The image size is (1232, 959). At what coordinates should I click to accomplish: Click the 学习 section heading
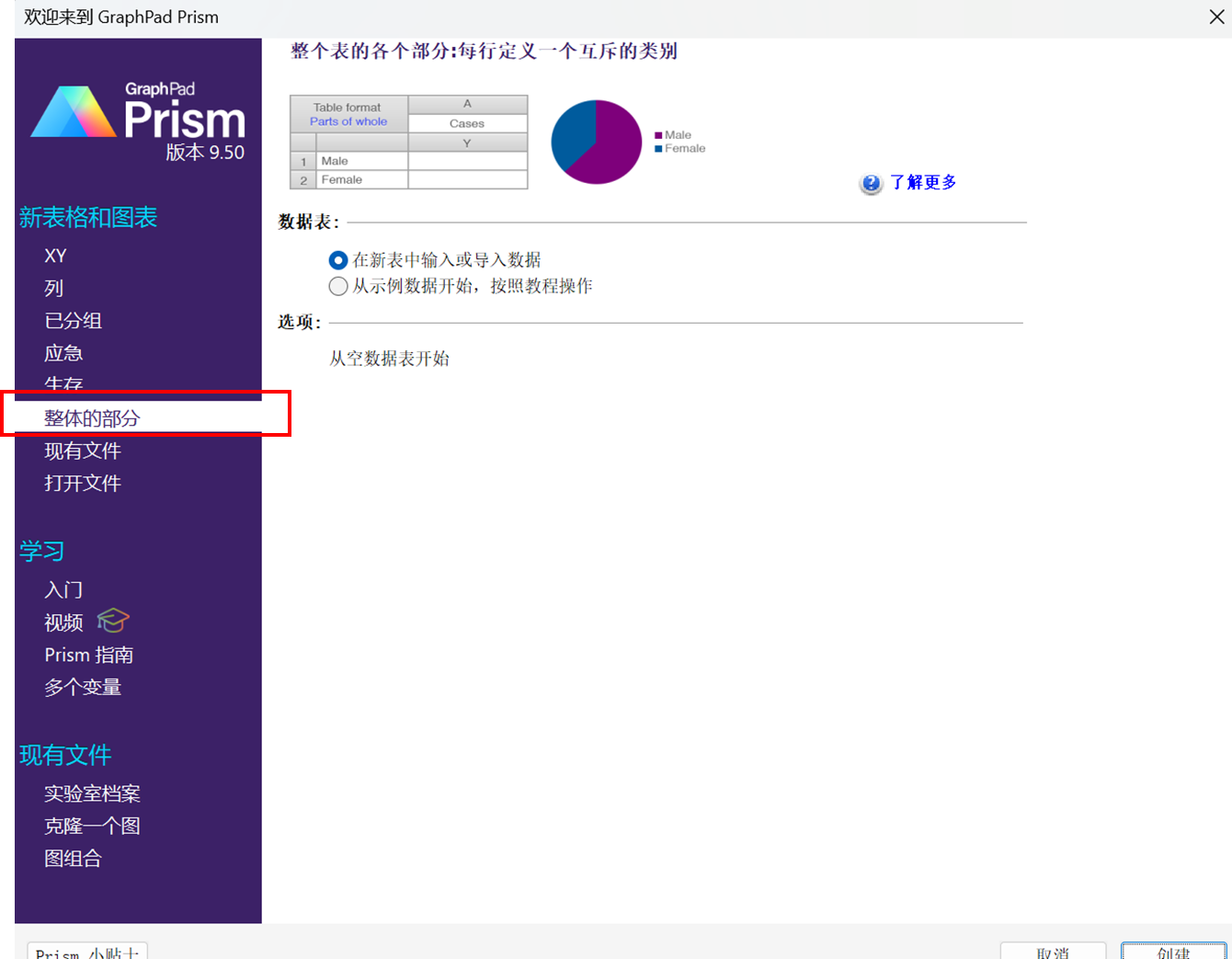coord(42,551)
